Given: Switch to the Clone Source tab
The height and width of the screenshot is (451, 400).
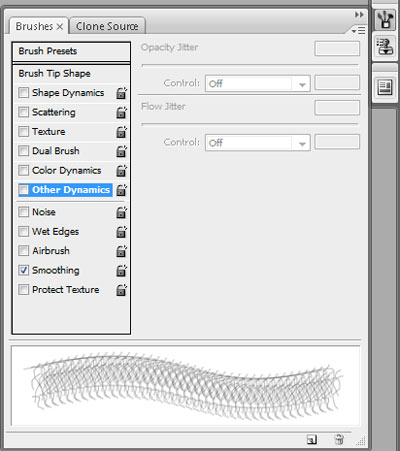Looking at the screenshot, I should tap(107, 26).
